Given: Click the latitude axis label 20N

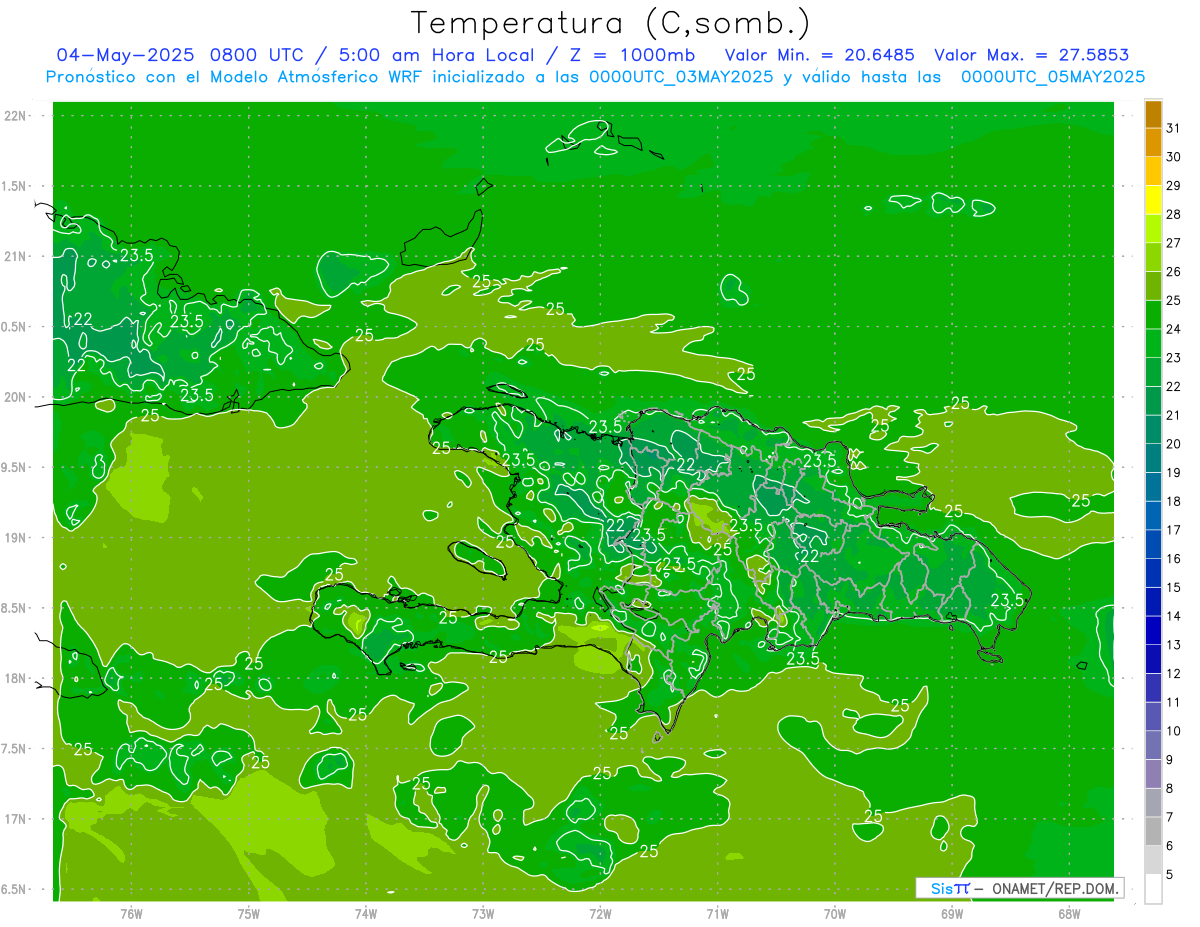Looking at the screenshot, I should [x=15, y=397].
